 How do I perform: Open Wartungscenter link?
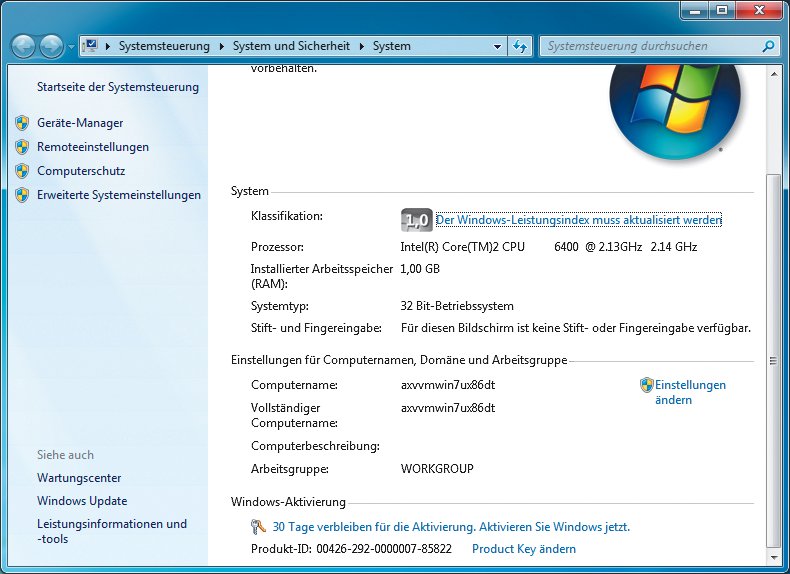point(79,478)
